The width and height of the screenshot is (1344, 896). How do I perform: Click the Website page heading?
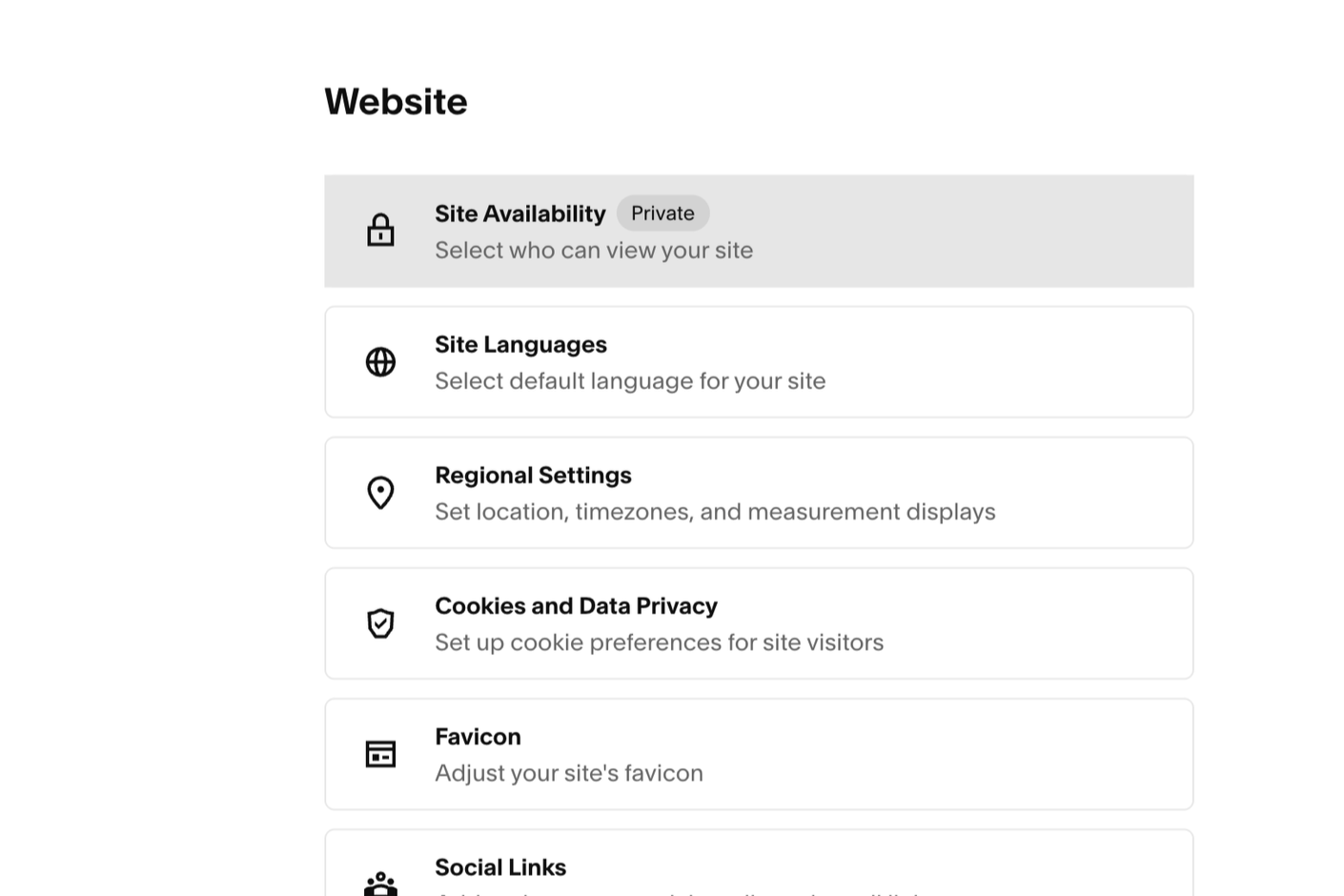click(396, 102)
